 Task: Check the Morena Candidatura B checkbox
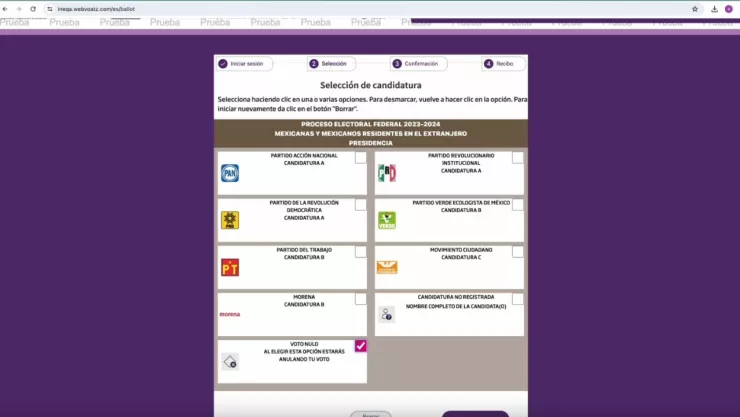coord(361,299)
